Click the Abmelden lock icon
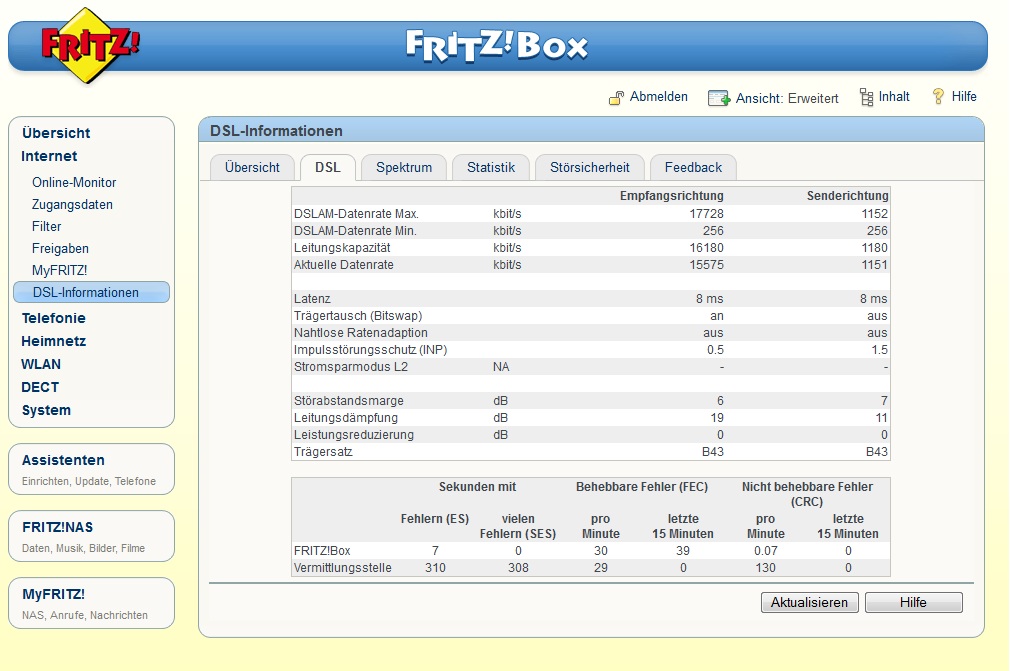This screenshot has width=1010, height=671. coord(616,98)
